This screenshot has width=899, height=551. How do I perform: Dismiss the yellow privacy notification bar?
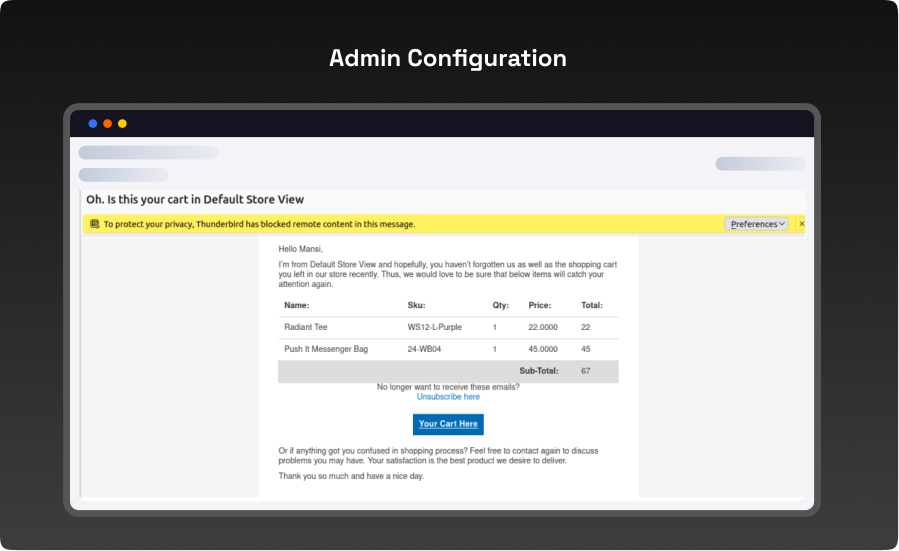801,224
